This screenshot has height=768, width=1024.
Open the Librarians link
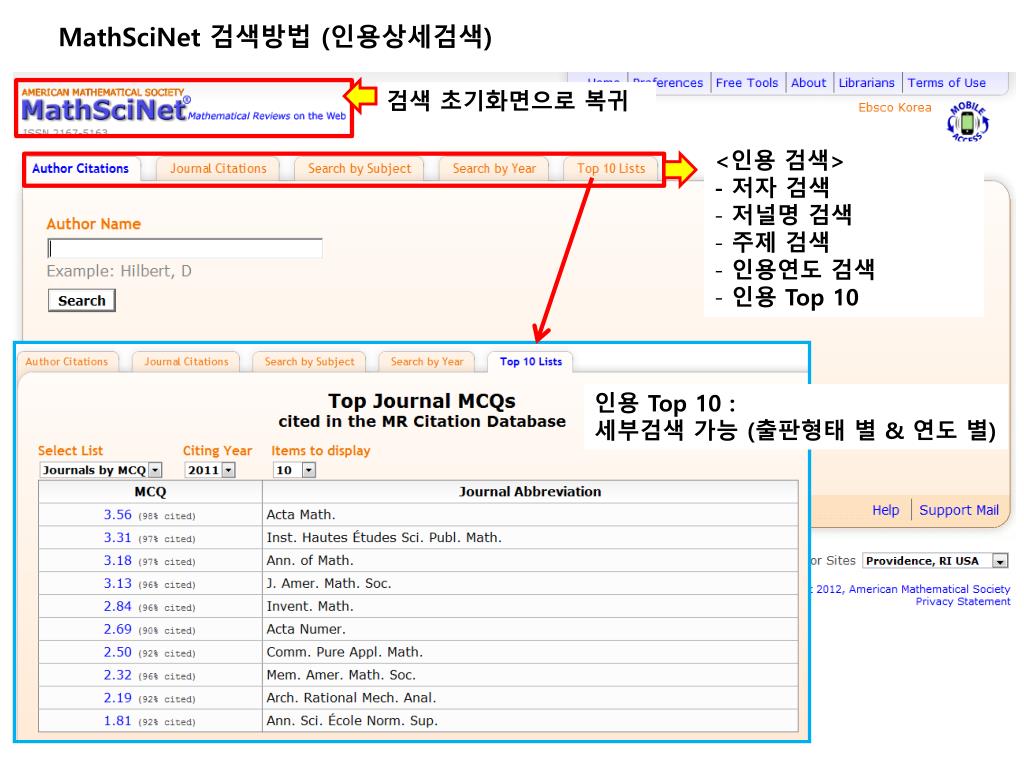tap(866, 83)
